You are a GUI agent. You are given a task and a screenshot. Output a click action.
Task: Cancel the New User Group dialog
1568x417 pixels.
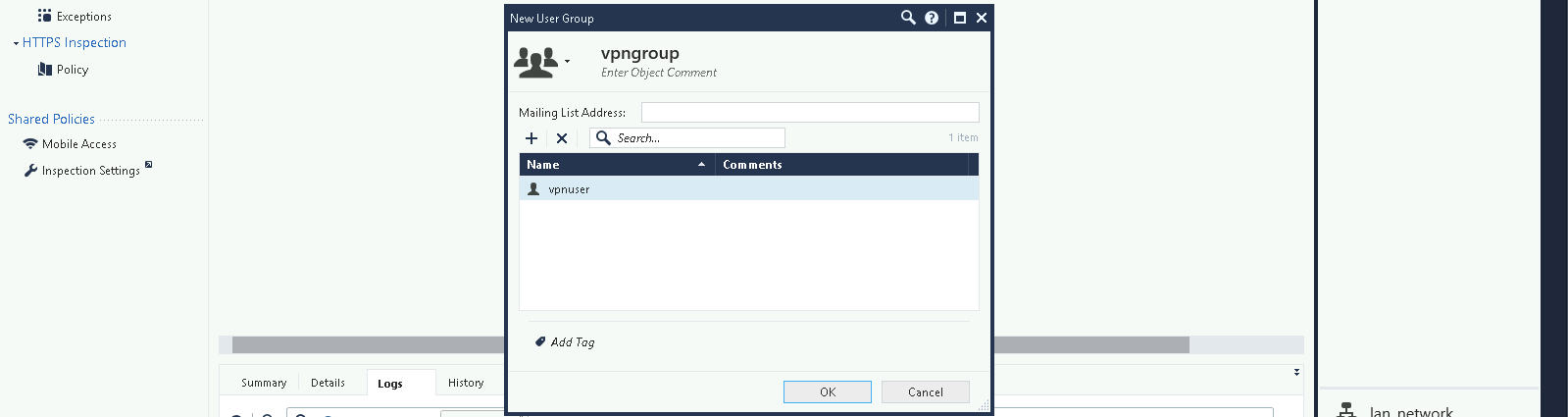click(x=925, y=392)
